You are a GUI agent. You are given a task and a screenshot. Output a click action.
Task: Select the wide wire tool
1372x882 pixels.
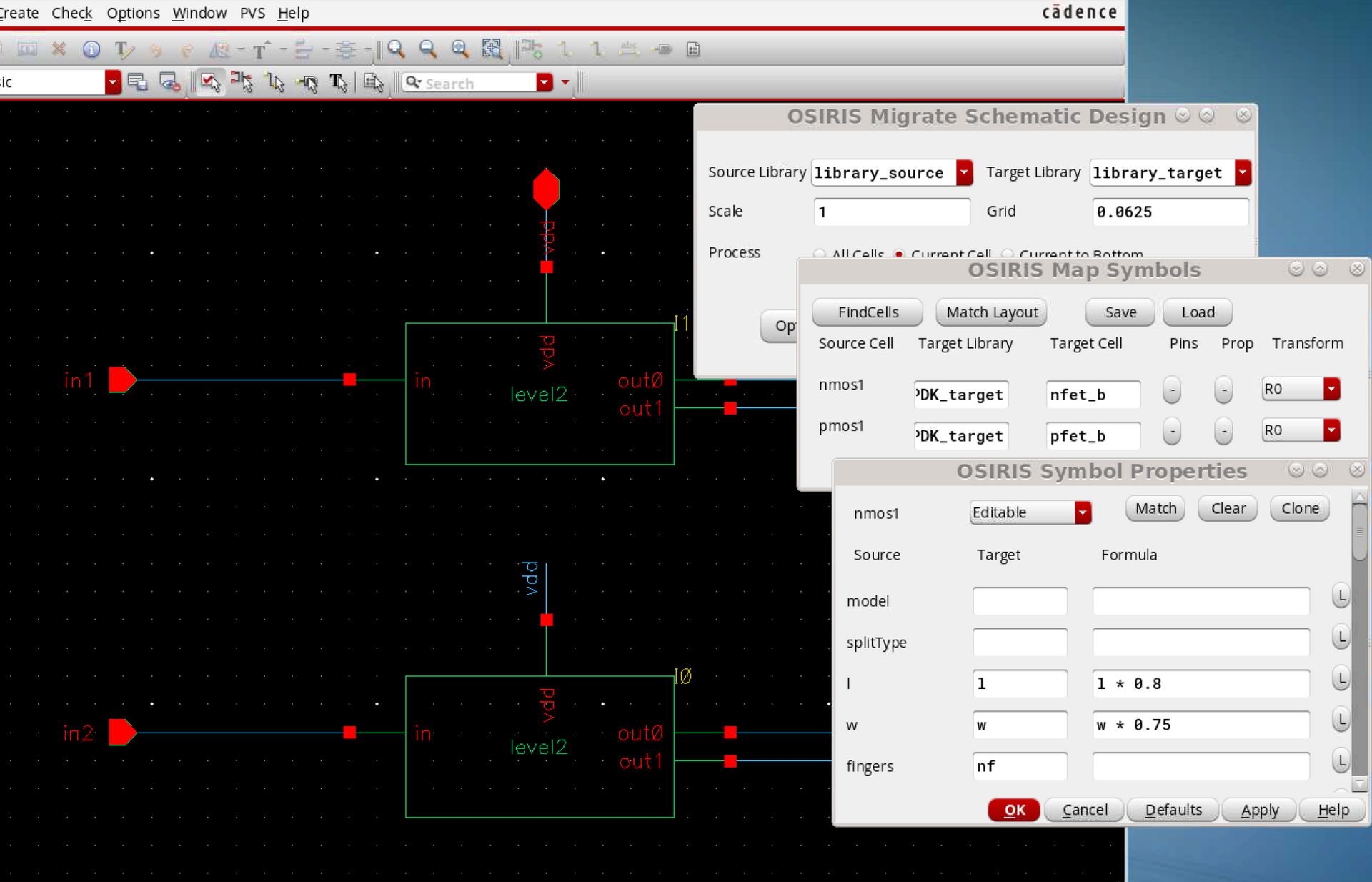point(597,49)
